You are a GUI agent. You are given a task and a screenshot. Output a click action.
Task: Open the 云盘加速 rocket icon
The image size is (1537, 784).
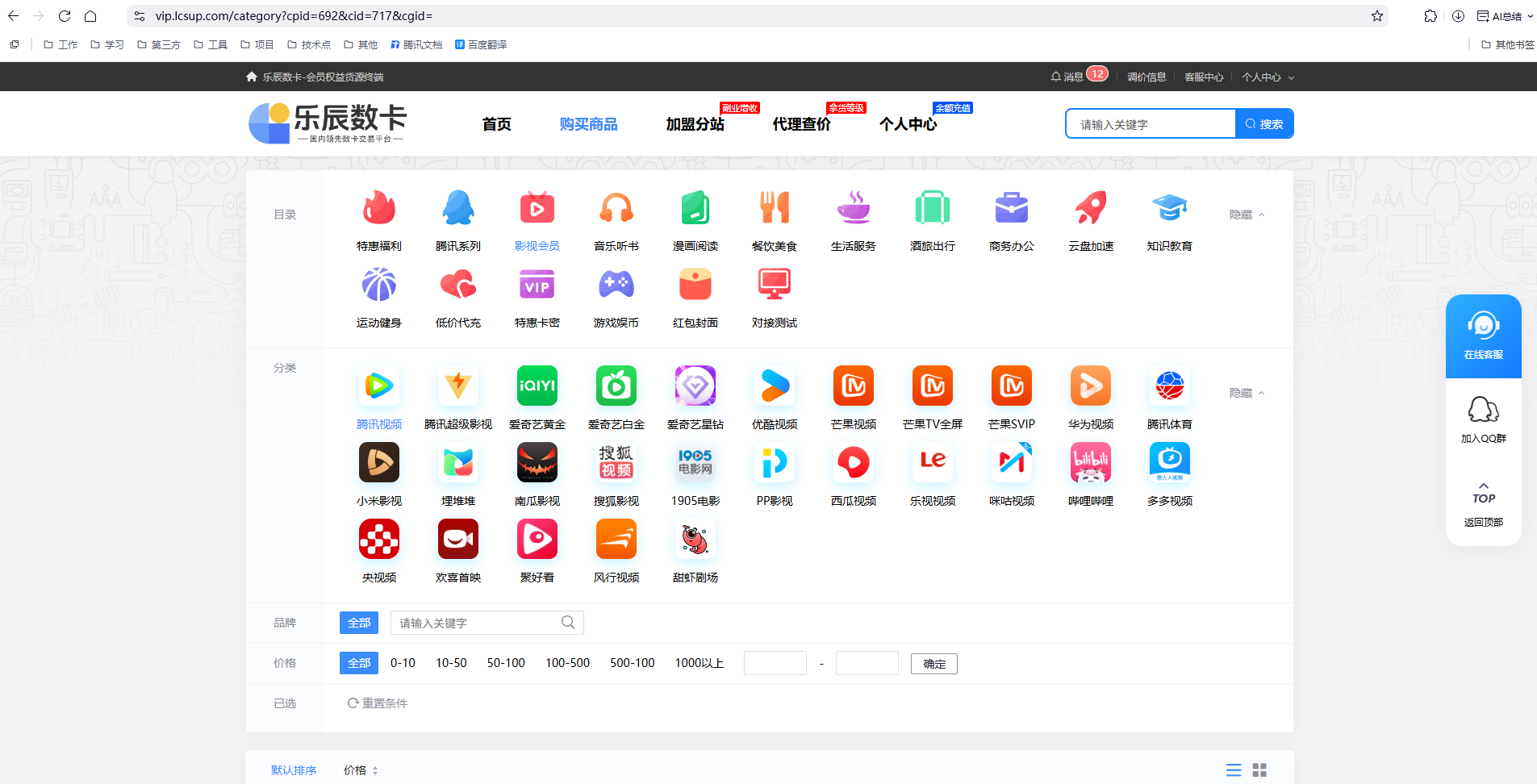[1091, 208]
